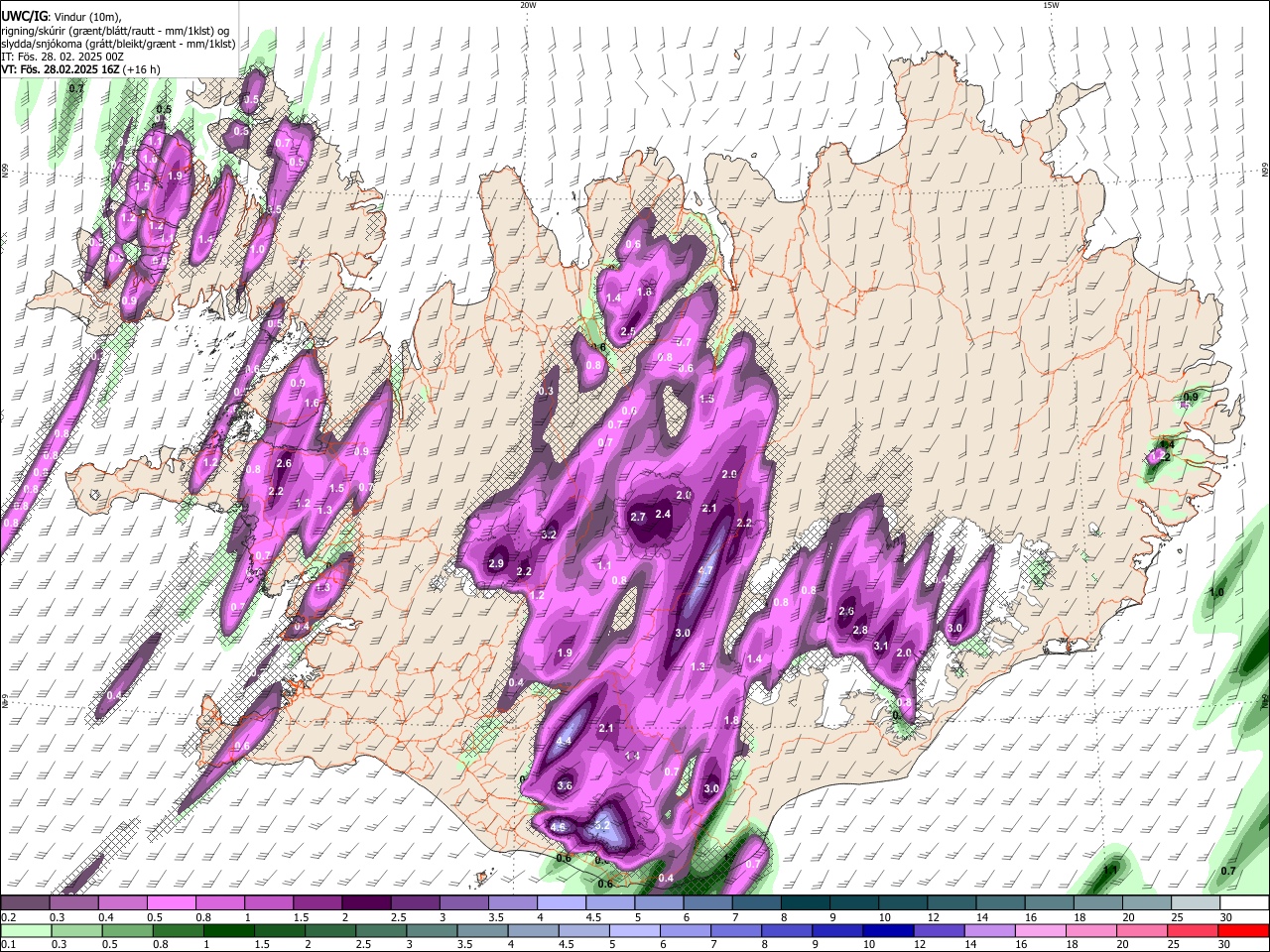Click the bright red legend swatch at 30

(x=1245, y=930)
